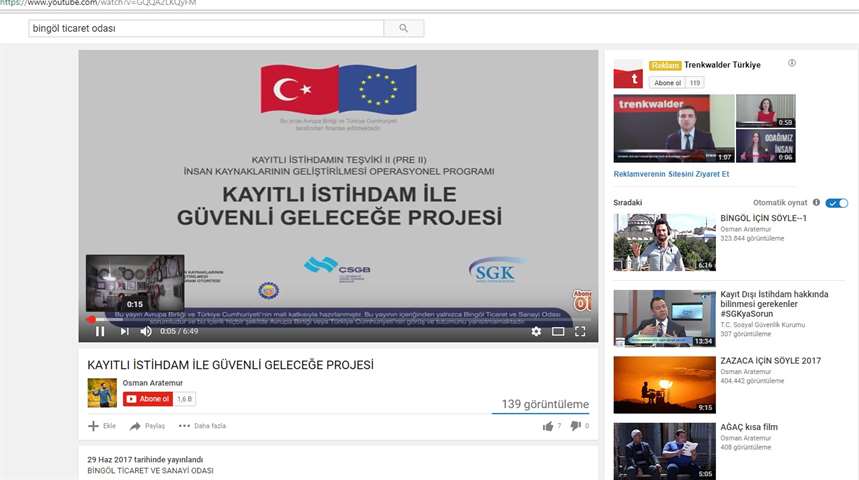
Task: Click the search magnifier button
Action: tap(404, 28)
